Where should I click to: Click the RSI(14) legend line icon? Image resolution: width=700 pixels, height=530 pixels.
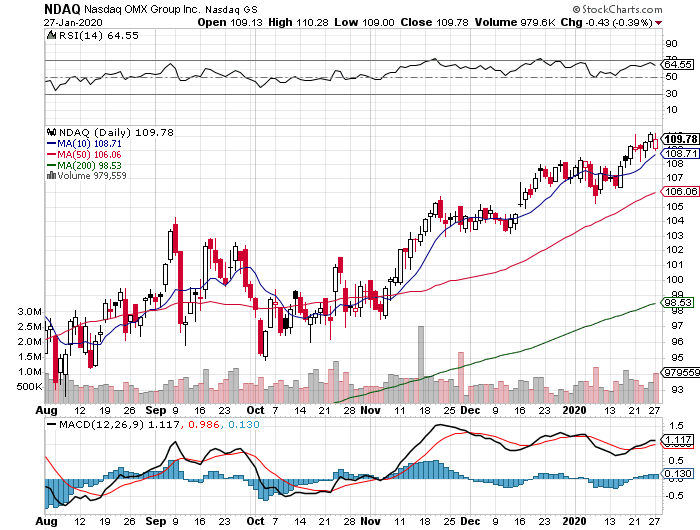(x=51, y=35)
